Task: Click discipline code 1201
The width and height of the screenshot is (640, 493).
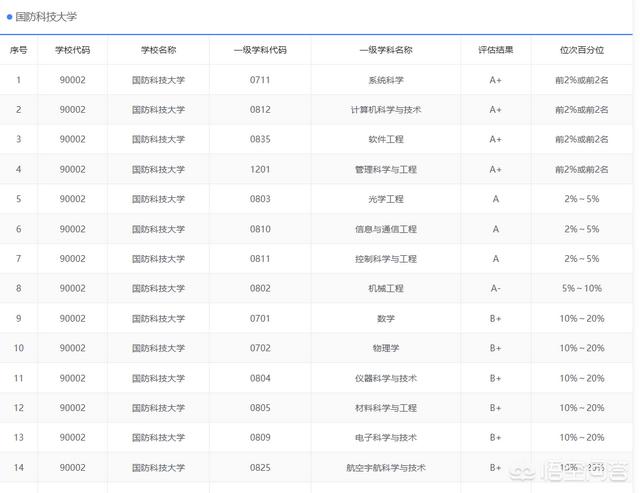Action: [260, 169]
